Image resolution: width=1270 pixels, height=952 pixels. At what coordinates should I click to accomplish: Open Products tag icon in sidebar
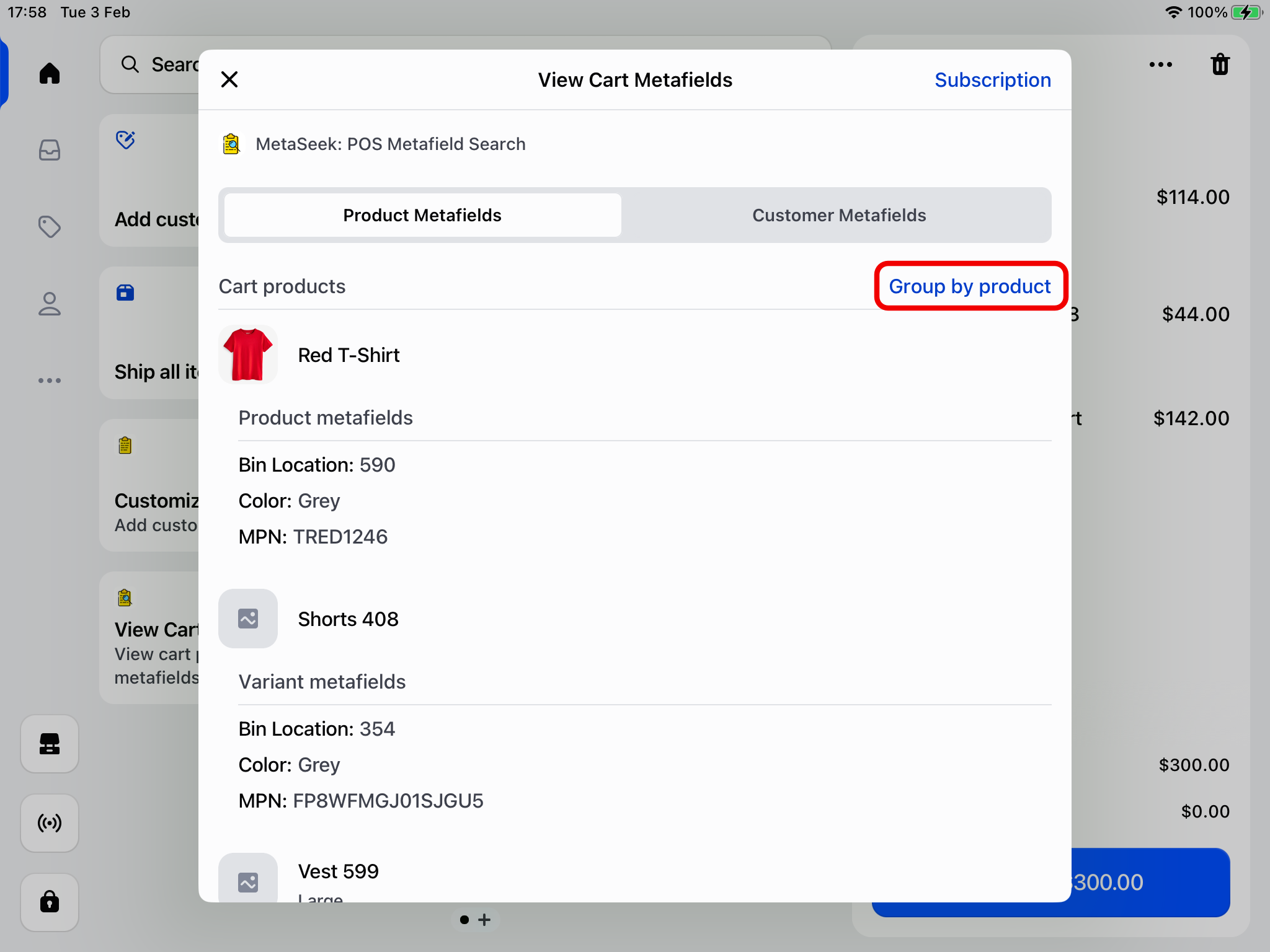[x=50, y=227]
